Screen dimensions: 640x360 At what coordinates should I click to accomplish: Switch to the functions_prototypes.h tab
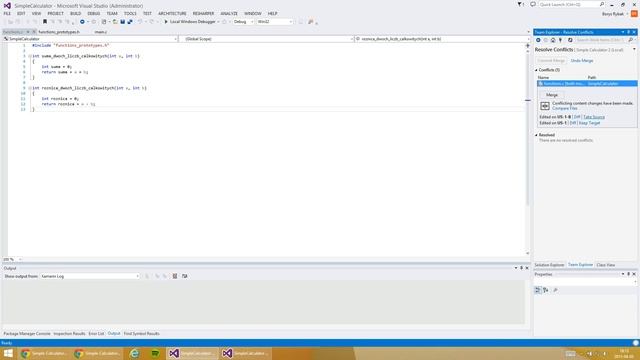[59, 32]
